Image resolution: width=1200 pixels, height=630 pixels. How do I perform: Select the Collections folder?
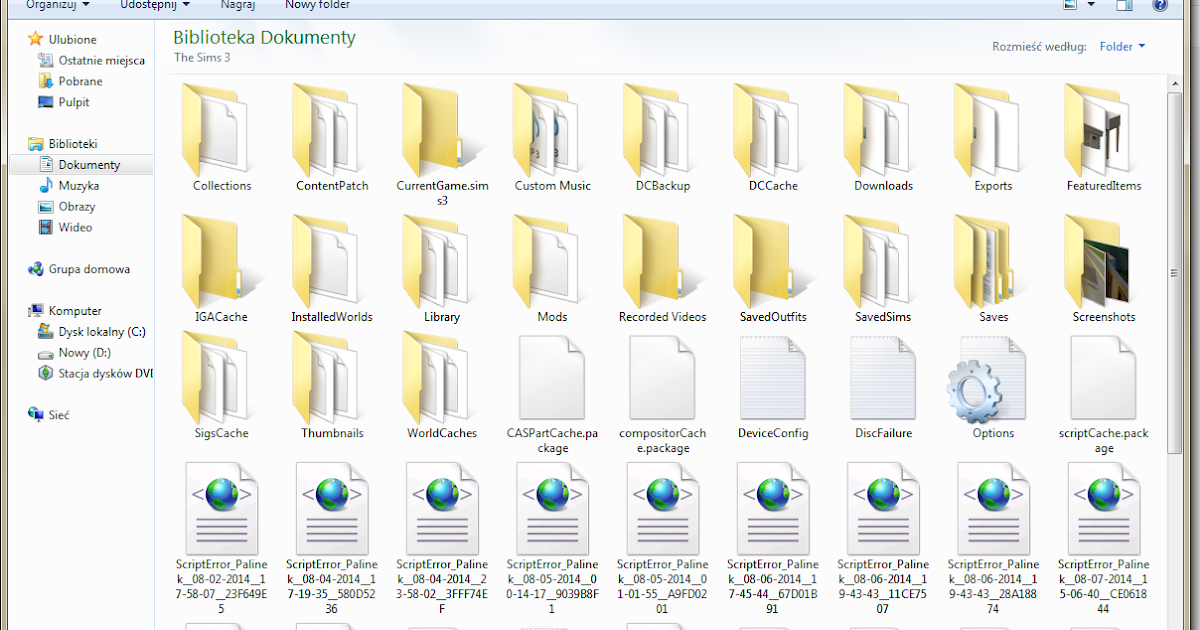click(x=222, y=138)
